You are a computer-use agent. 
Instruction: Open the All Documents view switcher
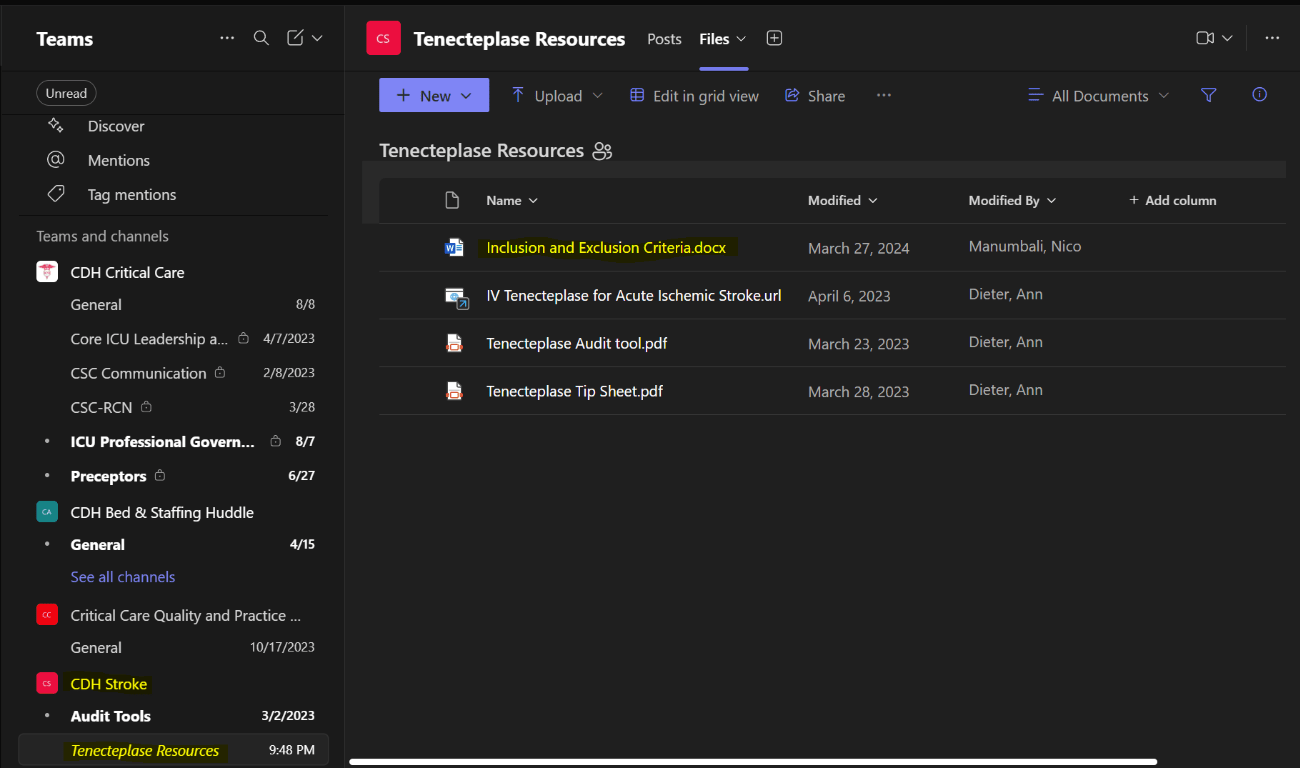[x=1098, y=95]
